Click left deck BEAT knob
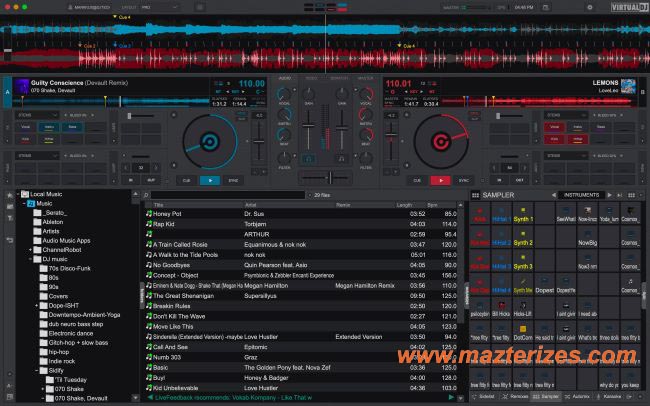Screen dimensions: 650x406 (284, 134)
